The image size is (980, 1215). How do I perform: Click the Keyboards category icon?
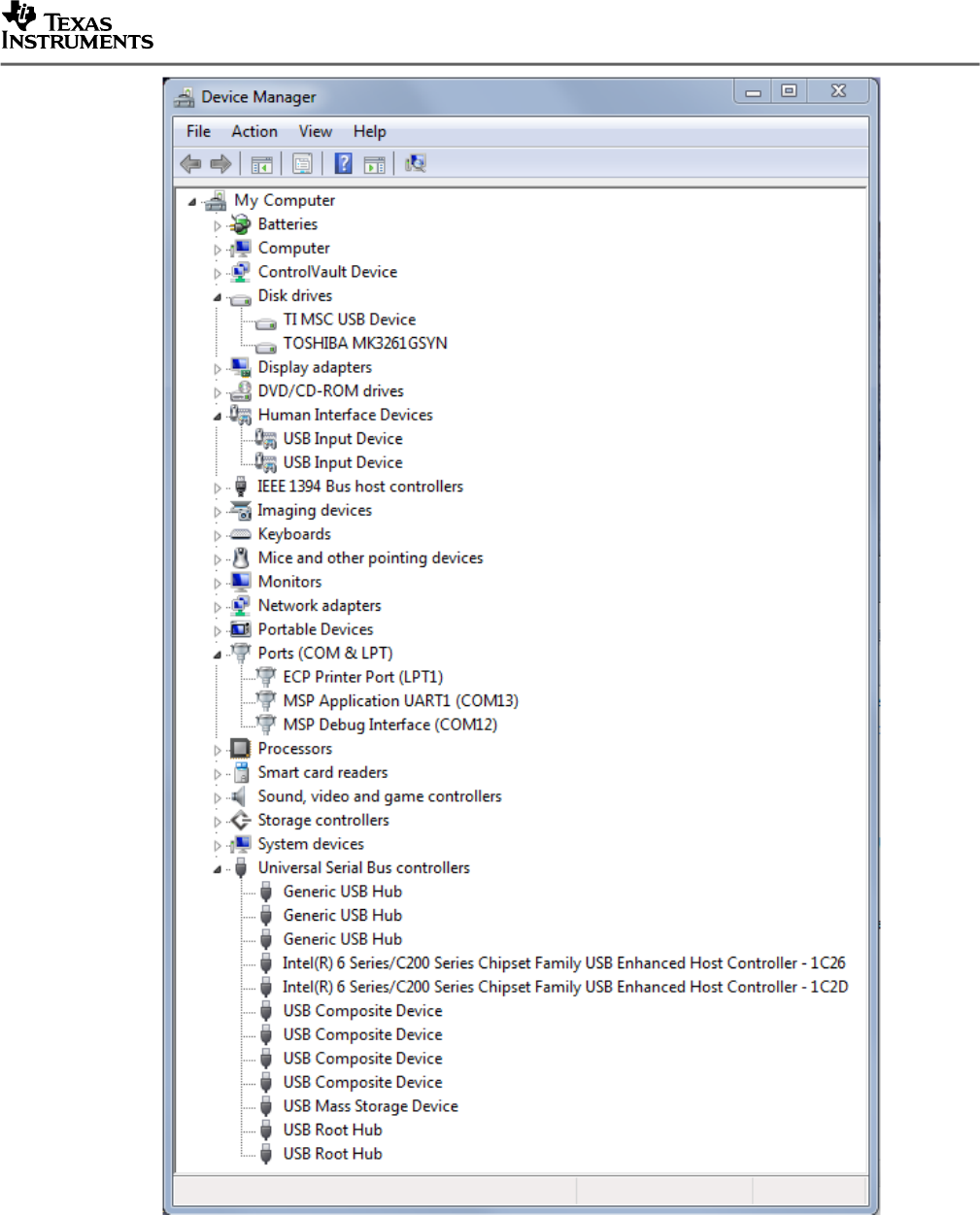point(240,534)
